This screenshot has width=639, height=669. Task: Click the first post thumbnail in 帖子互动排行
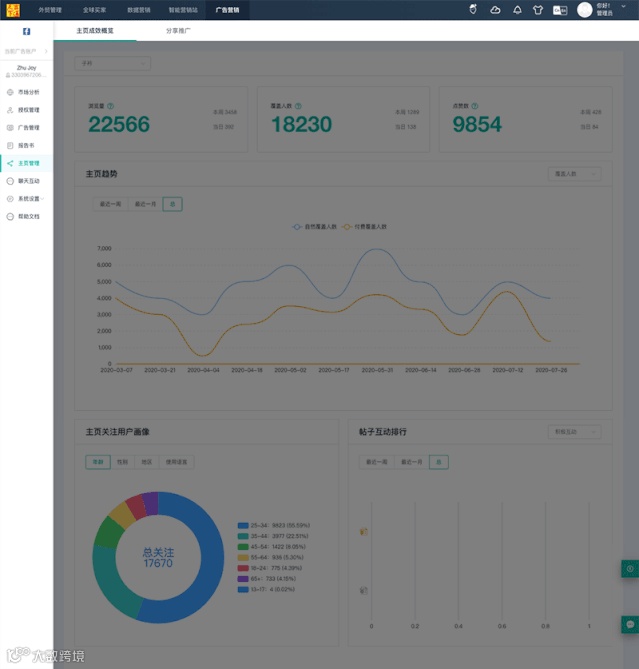pos(364,532)
